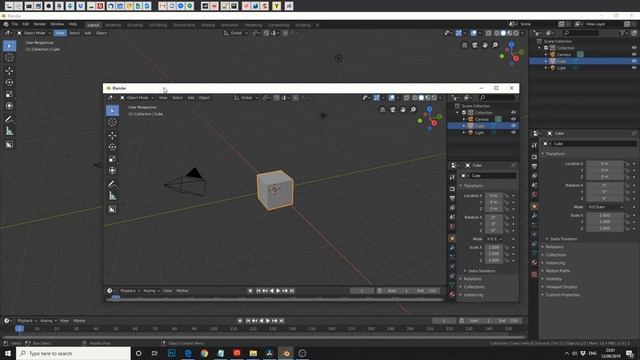Image resolution: width=640 pixels, height=360 pixels.
Task: Open Add menu in front window header
Action: click(x=191, y=98)
